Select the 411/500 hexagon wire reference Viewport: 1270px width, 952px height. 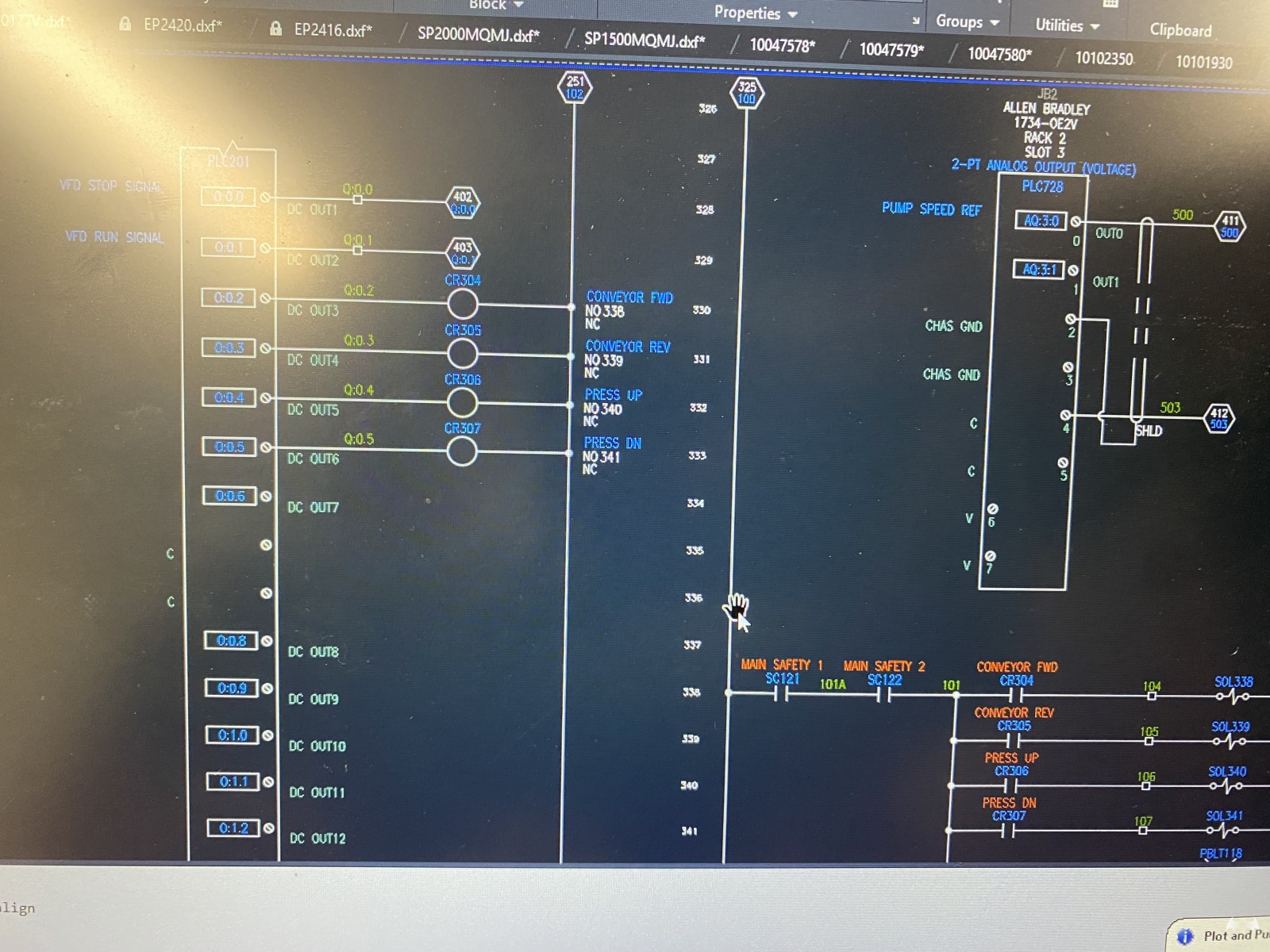[x=1230, y=226]
